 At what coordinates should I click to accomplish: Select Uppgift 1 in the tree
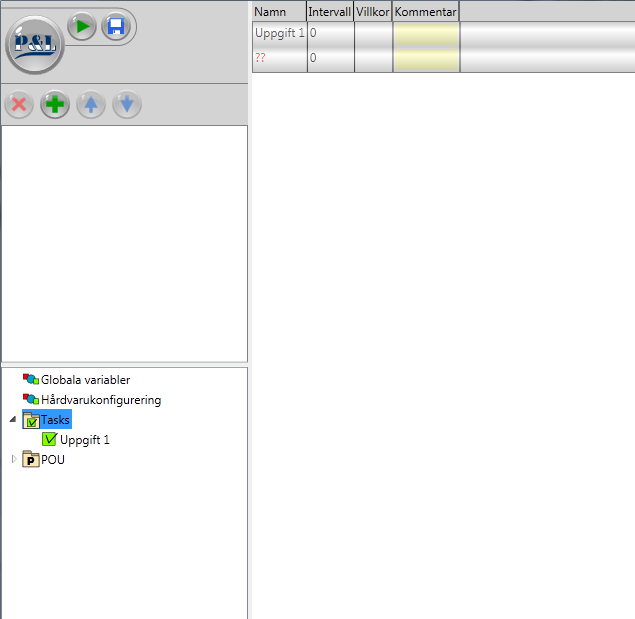point(85,440)
